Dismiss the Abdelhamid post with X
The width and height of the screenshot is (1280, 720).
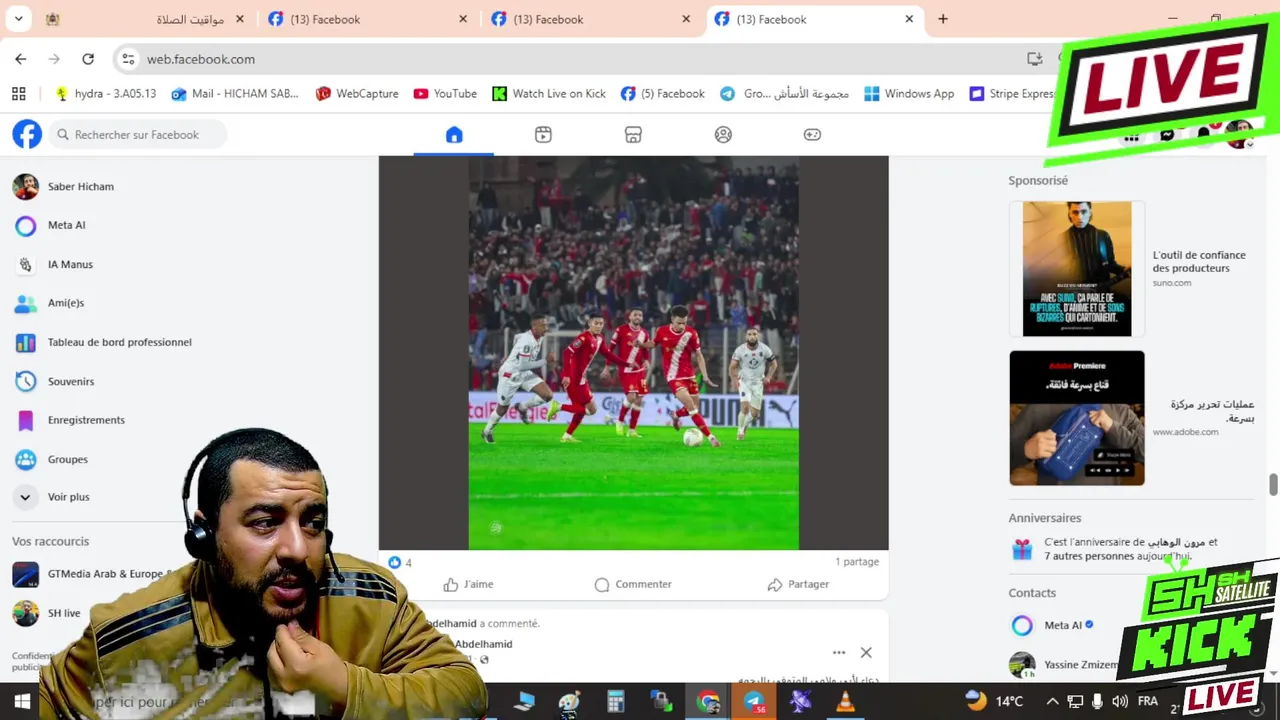pyautogui.click(x=866, y=652)
